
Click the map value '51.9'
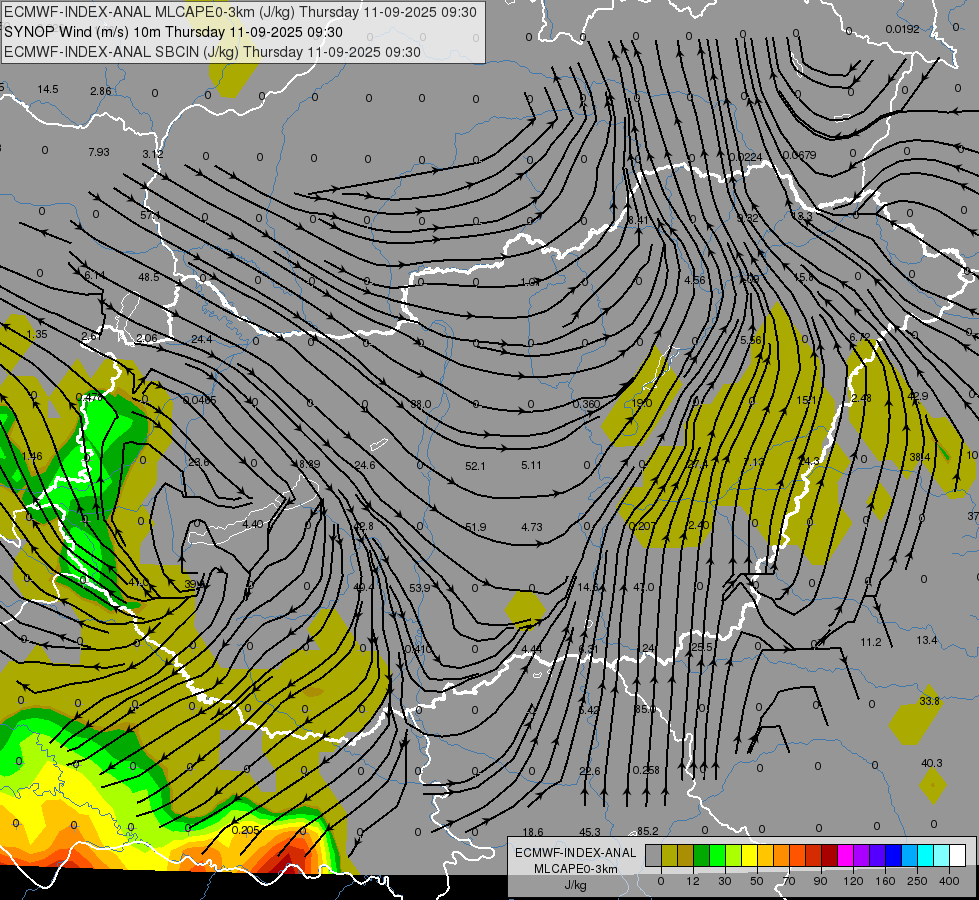476,527
